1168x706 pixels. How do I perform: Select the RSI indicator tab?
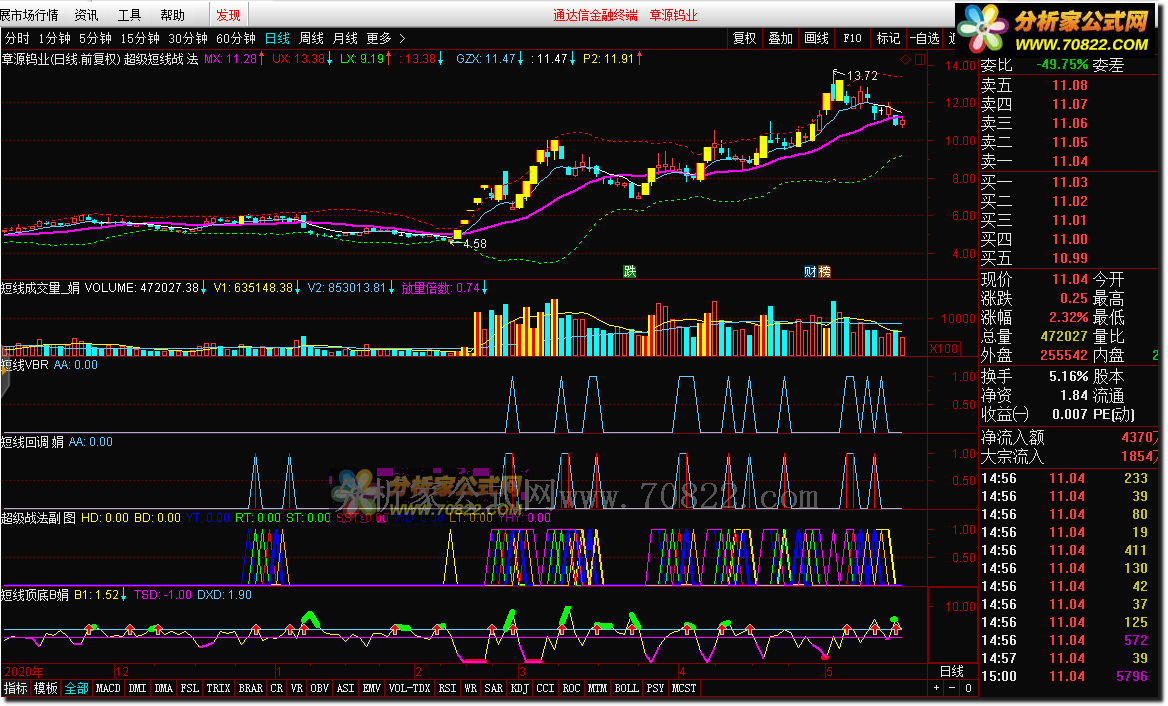click(447, 688)
